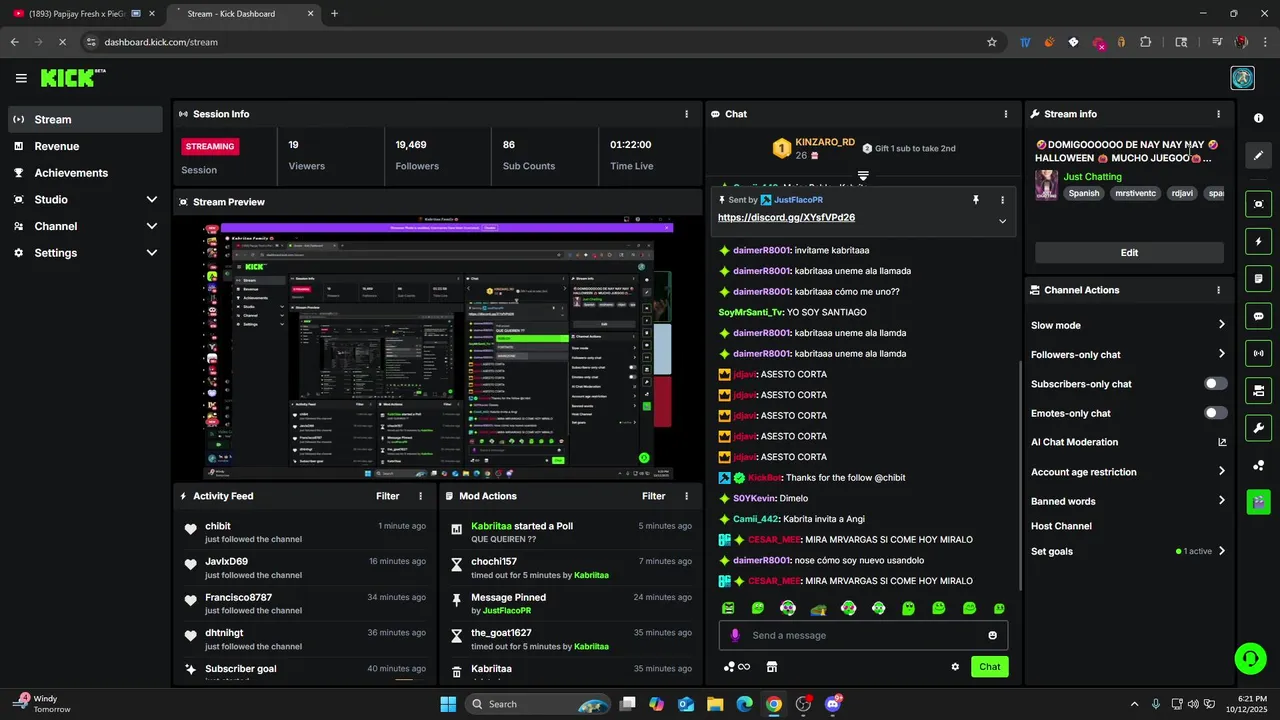Open the user avatar in the Kick header
The width and height of the screenshot is (1280, 720).
[1242, 78]
